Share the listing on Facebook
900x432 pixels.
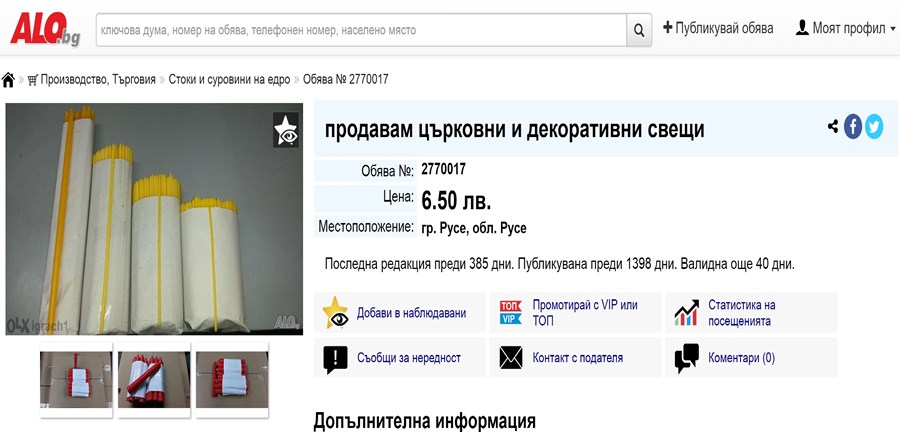(x=853, y=127)
